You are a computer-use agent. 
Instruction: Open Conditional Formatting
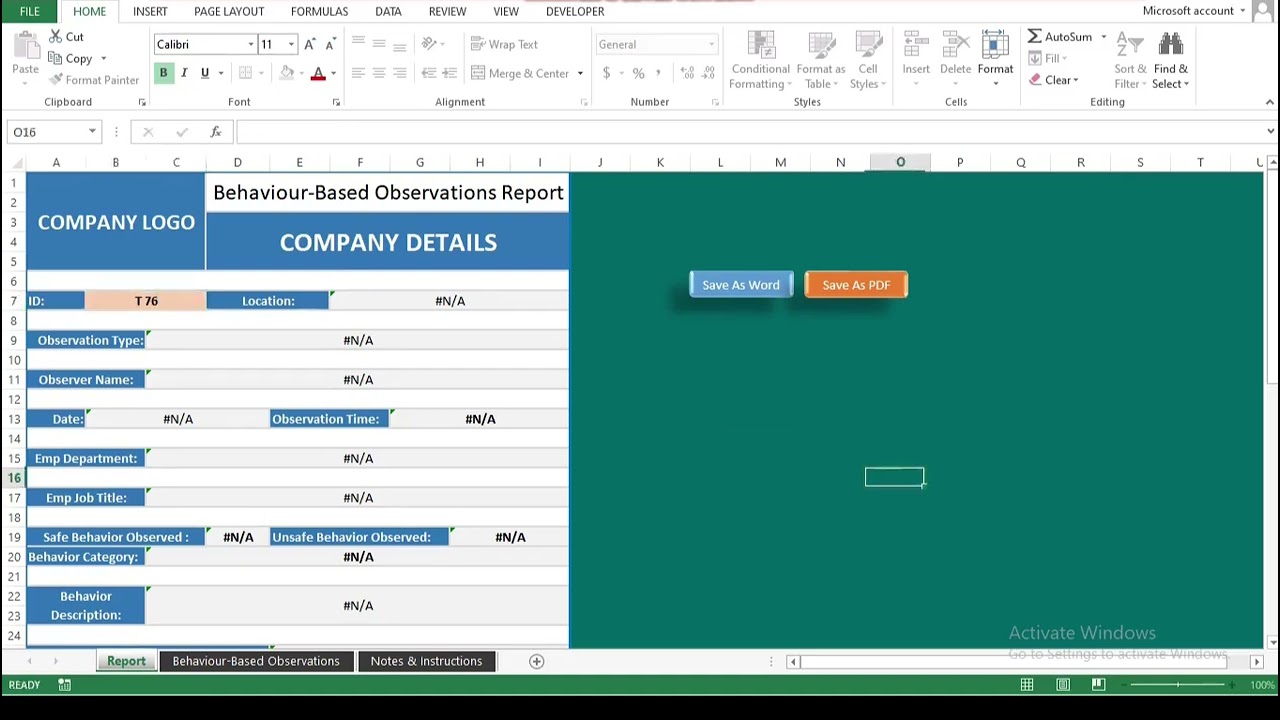[760, 62]
